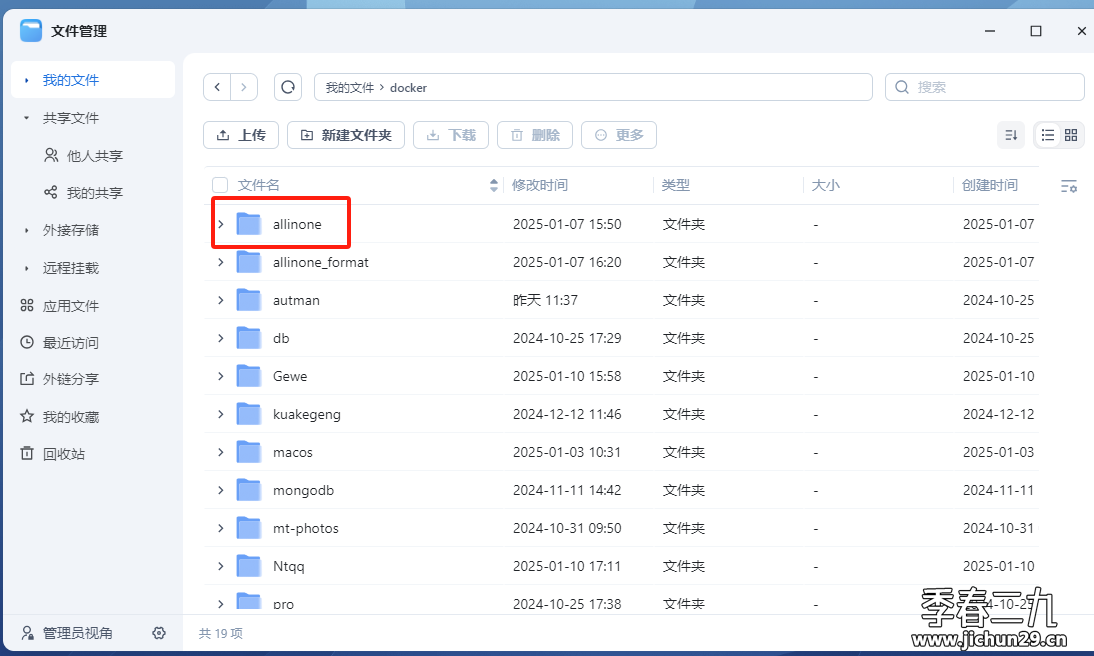Open settings gear next to 管理员视角
The image size is (1094, 656).
159,633
